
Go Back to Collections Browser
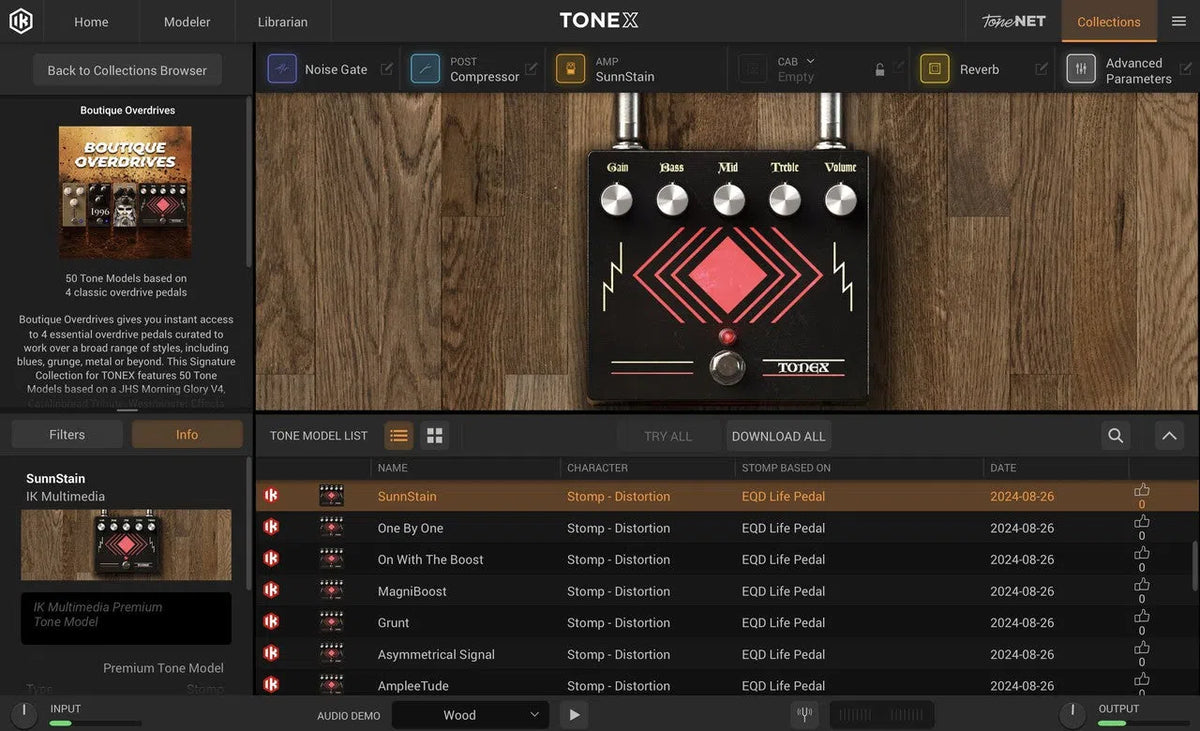pos(126,70)
